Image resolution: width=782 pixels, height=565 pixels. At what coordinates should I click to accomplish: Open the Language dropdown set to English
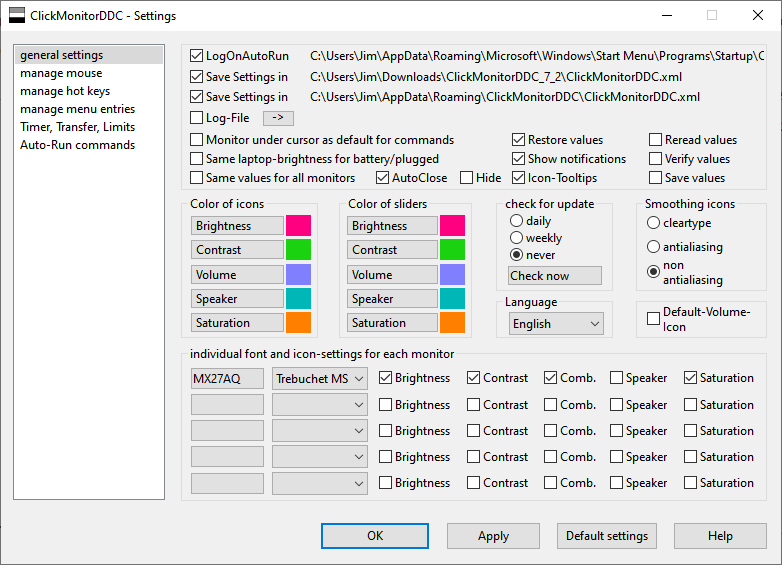click(x=556, y=324)
